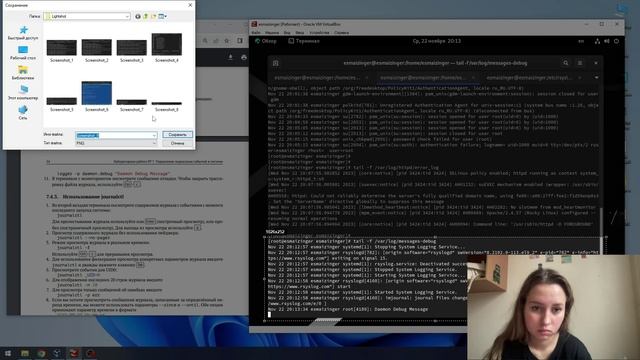
Task: Switch to the third terminal tab
Action: [x=529, y=78]
